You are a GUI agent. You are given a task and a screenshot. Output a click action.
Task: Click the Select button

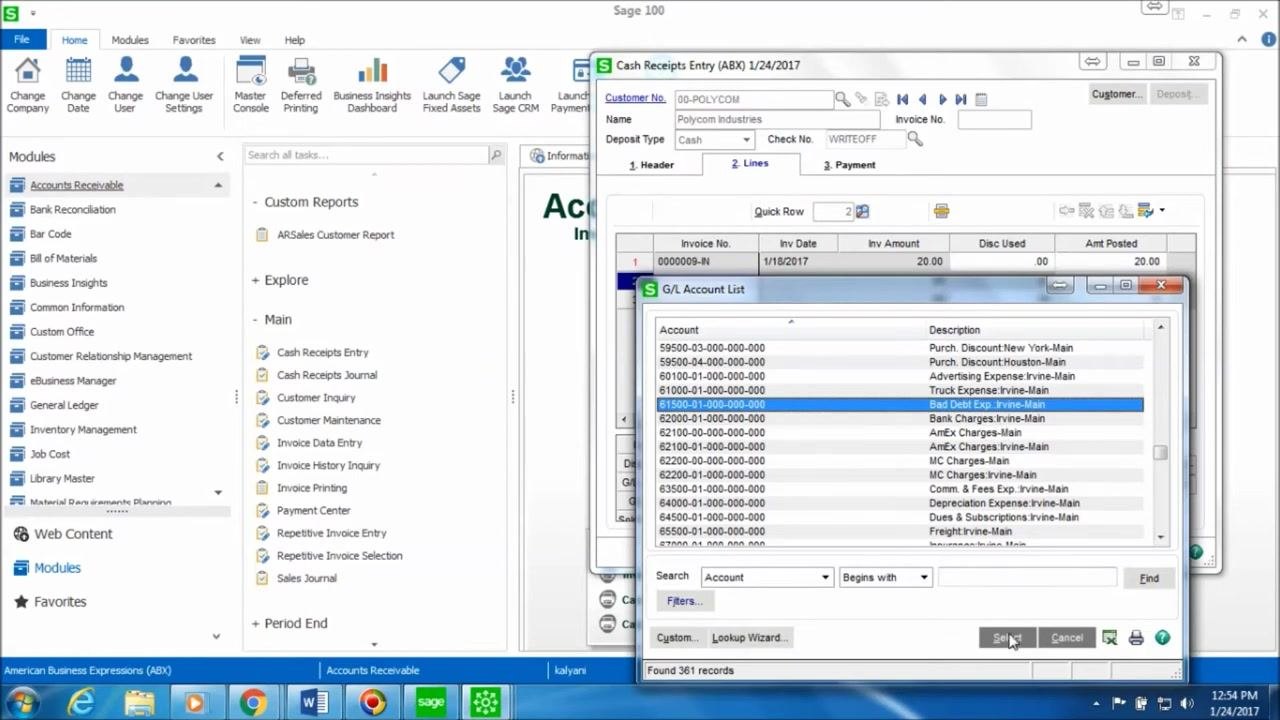tap(1007, 638)
